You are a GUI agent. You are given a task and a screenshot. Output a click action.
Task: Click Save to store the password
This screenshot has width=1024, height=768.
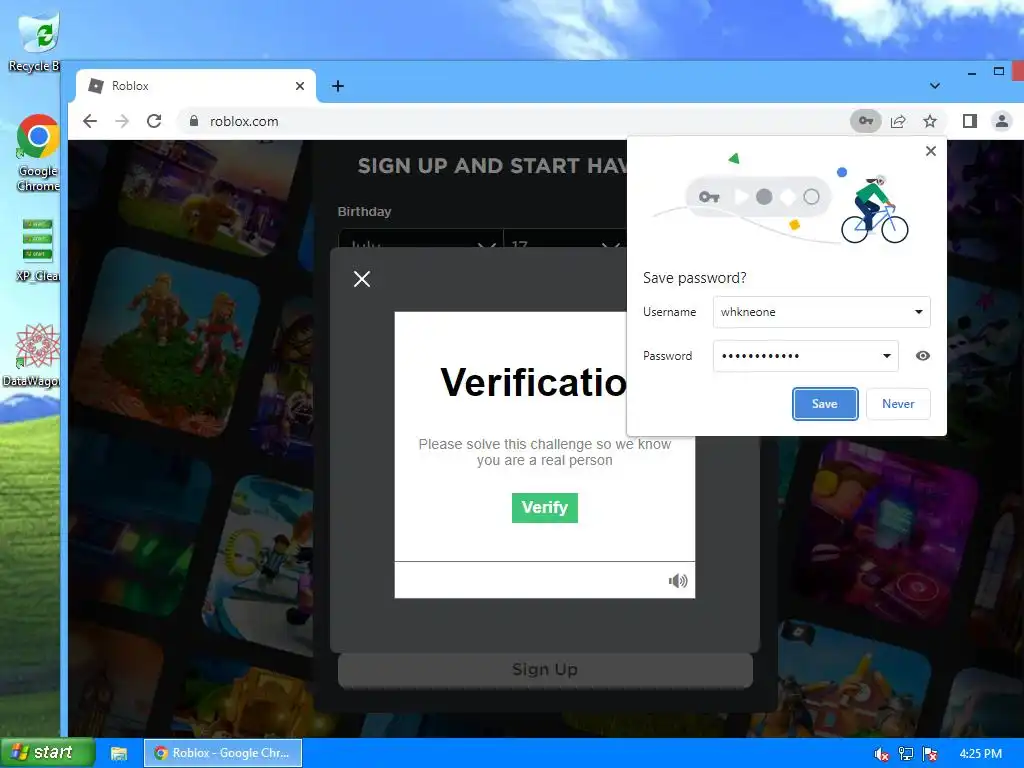click(825, 404)
